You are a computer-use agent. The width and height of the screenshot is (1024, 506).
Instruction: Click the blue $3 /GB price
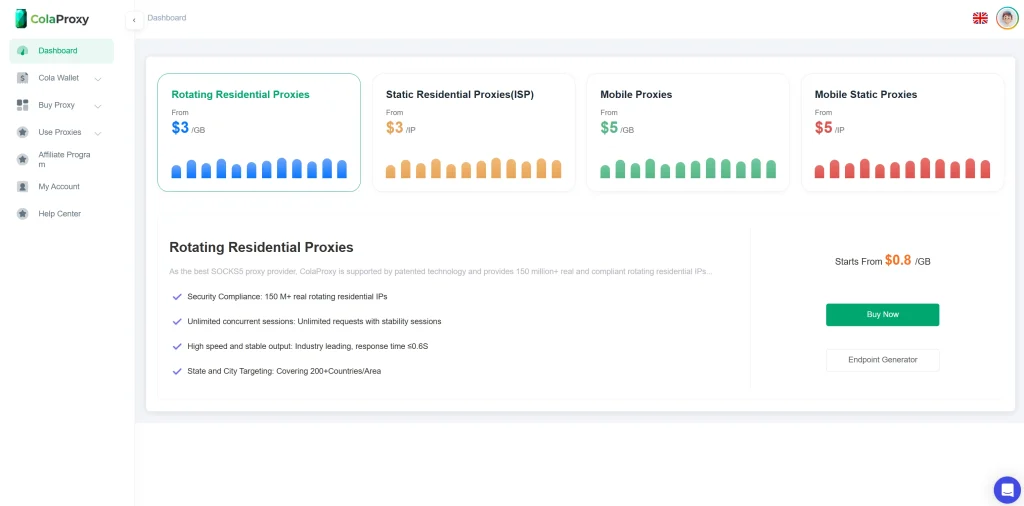pyautogui.click(x=188, y=128)
